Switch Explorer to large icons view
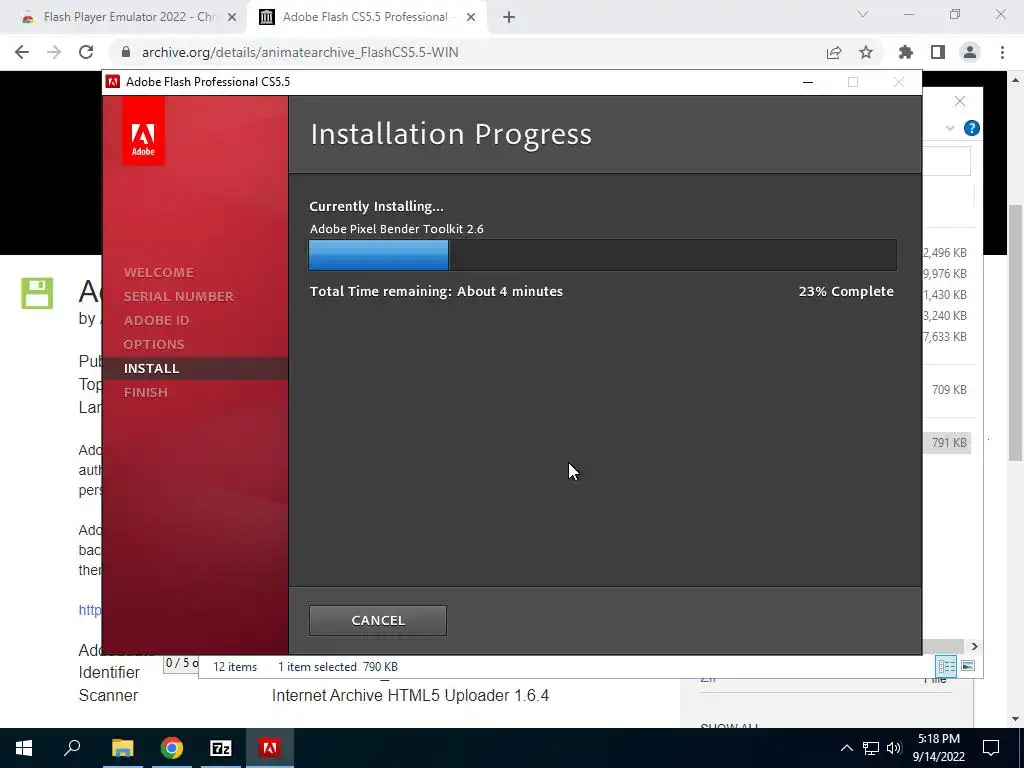This screenshot has width=1024, height=768. tap(968, 666)
